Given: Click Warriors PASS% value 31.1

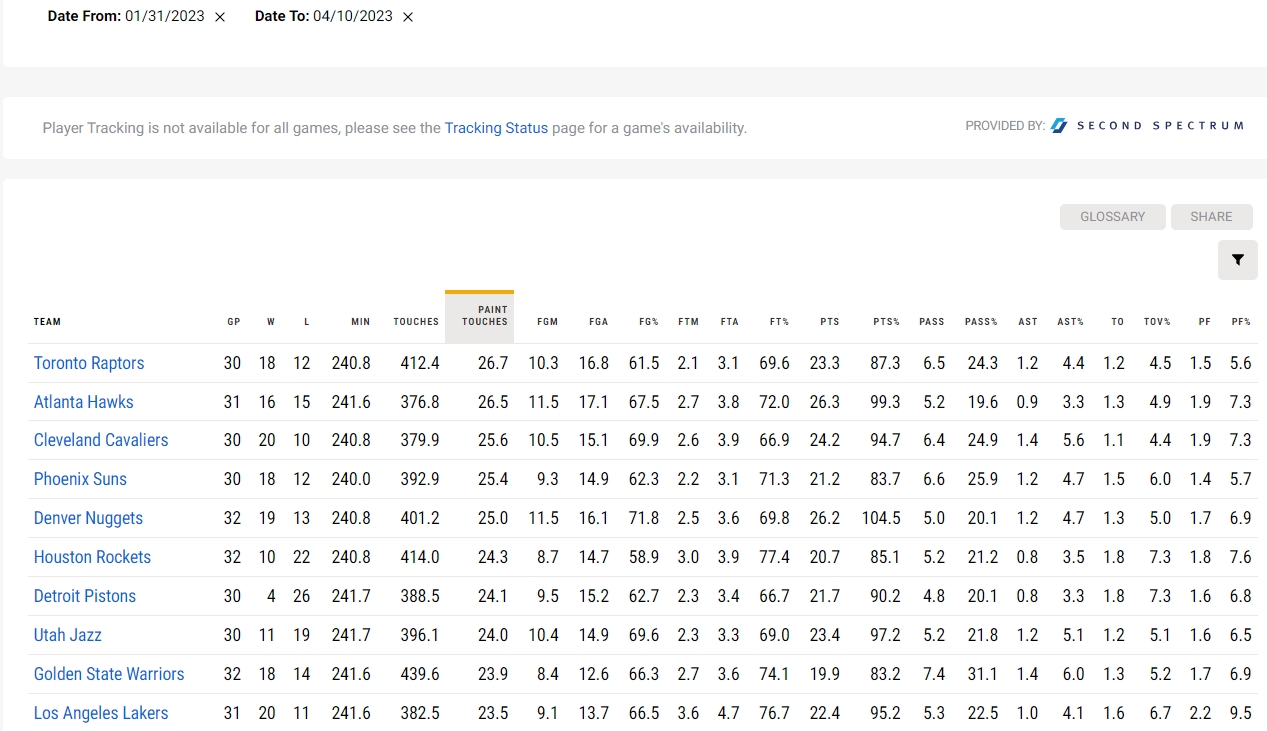Looking at the screenshot, I should pyautogui.click(x=982, y=674).
